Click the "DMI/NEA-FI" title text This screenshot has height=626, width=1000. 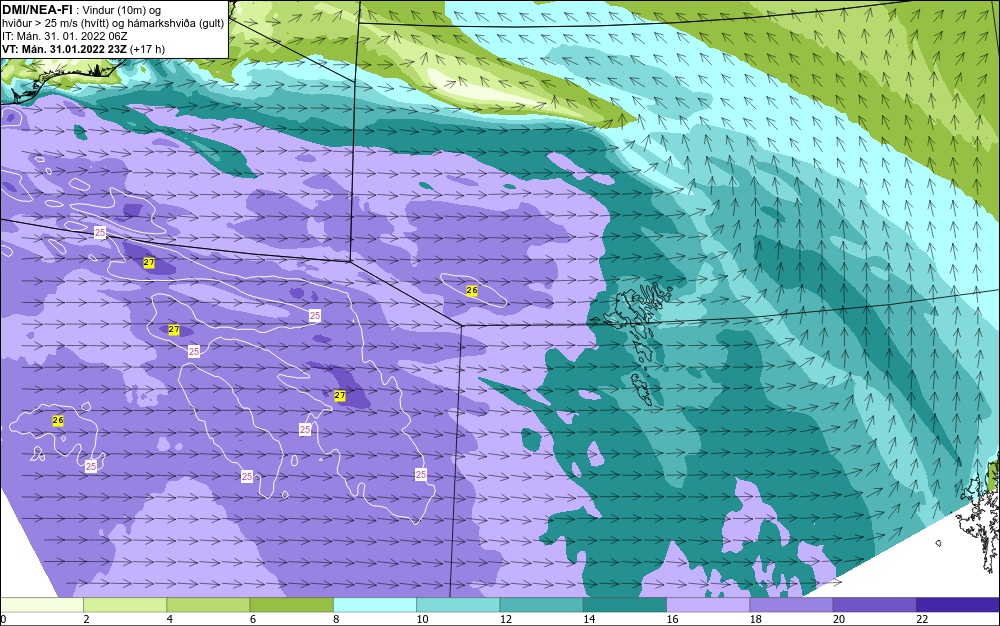[37, 10]
